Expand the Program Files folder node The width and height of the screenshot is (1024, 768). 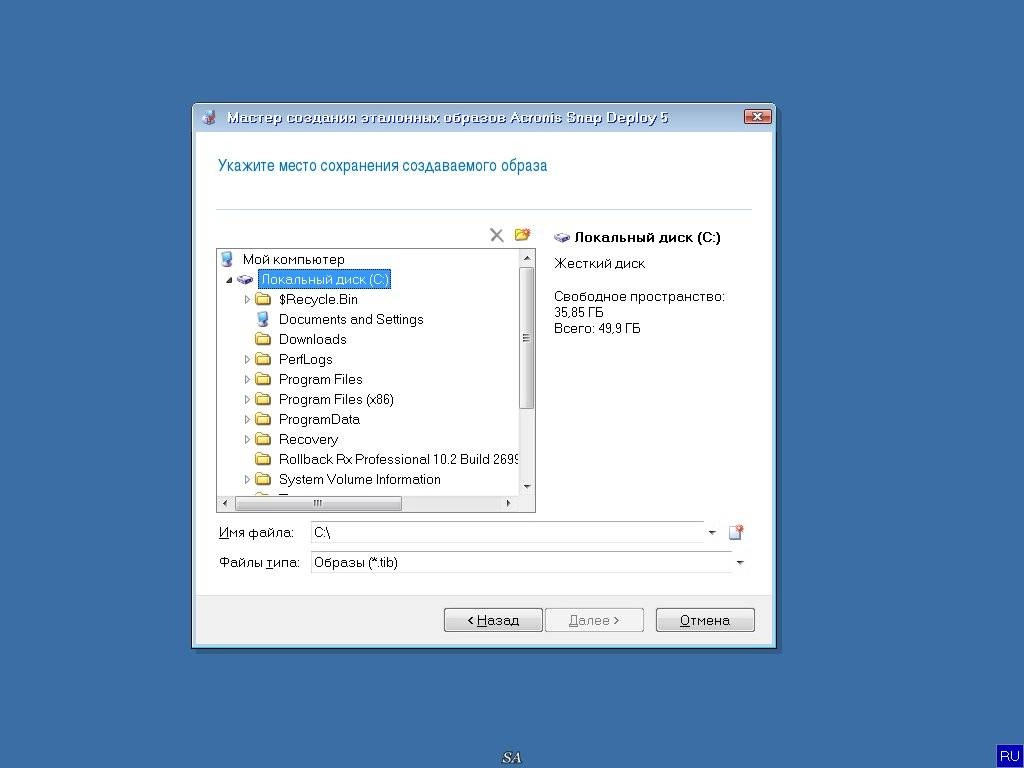[247, 379]
